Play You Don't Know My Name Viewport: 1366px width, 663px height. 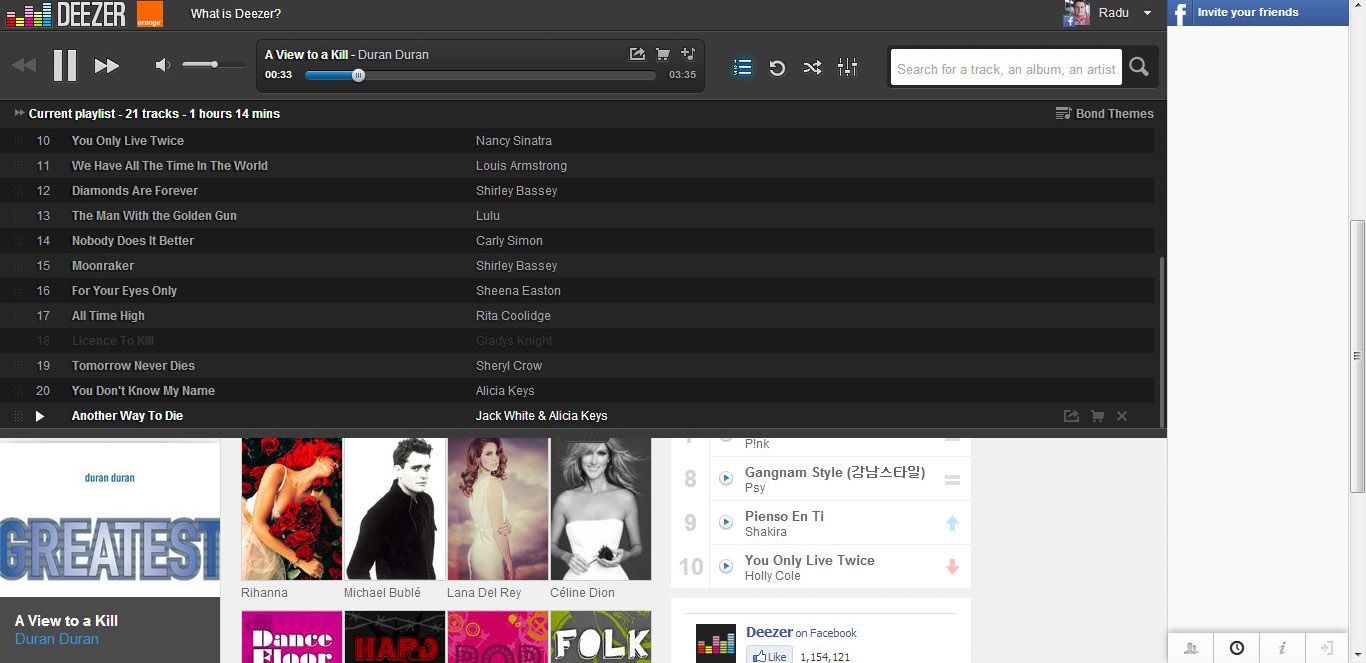click(x=143, y=391)
